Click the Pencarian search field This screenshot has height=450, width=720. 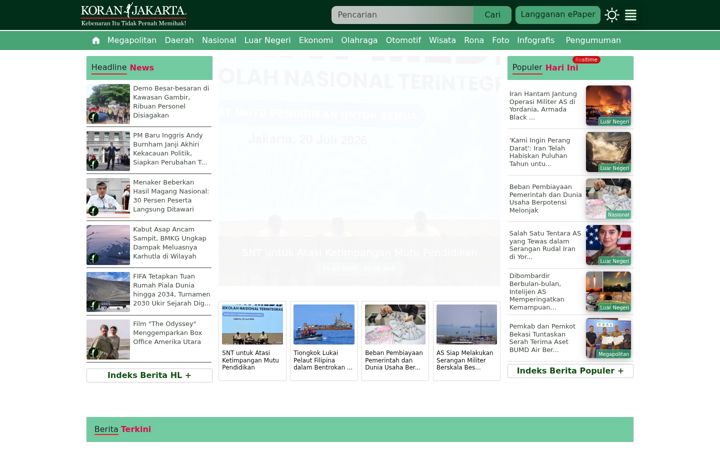(402, 15)
